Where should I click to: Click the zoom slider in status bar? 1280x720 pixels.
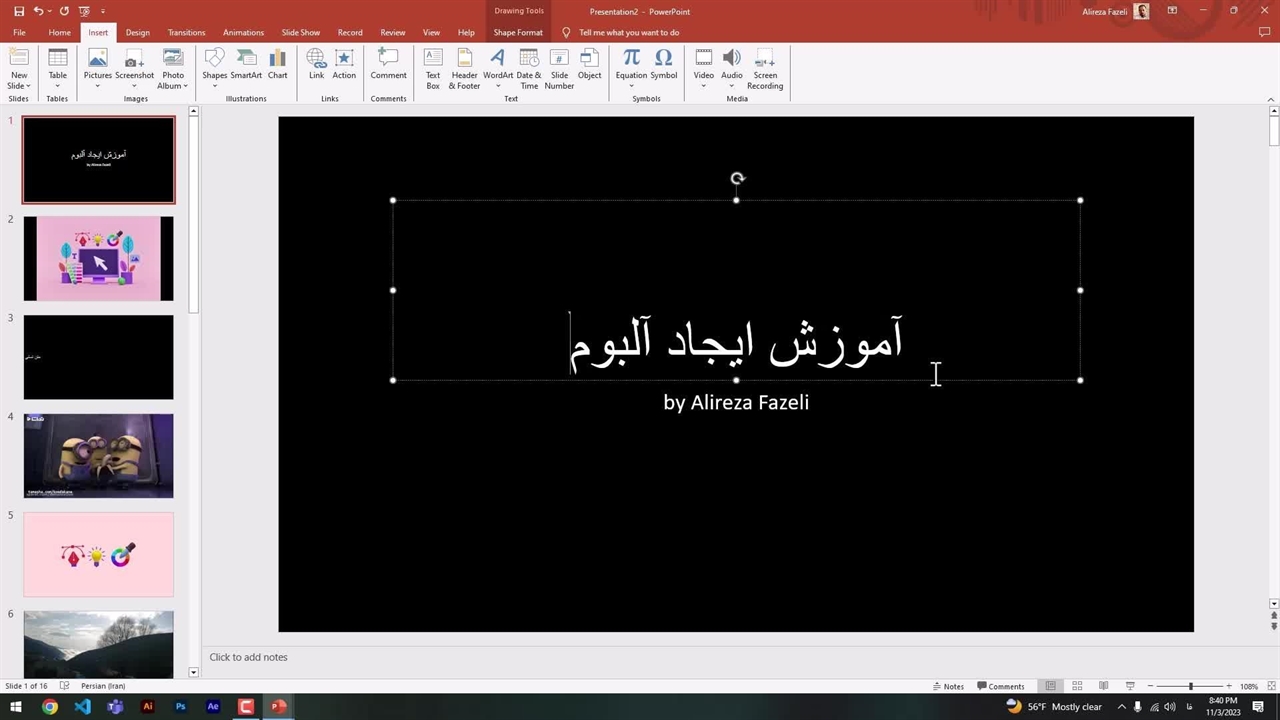(x=1190, y=686)
